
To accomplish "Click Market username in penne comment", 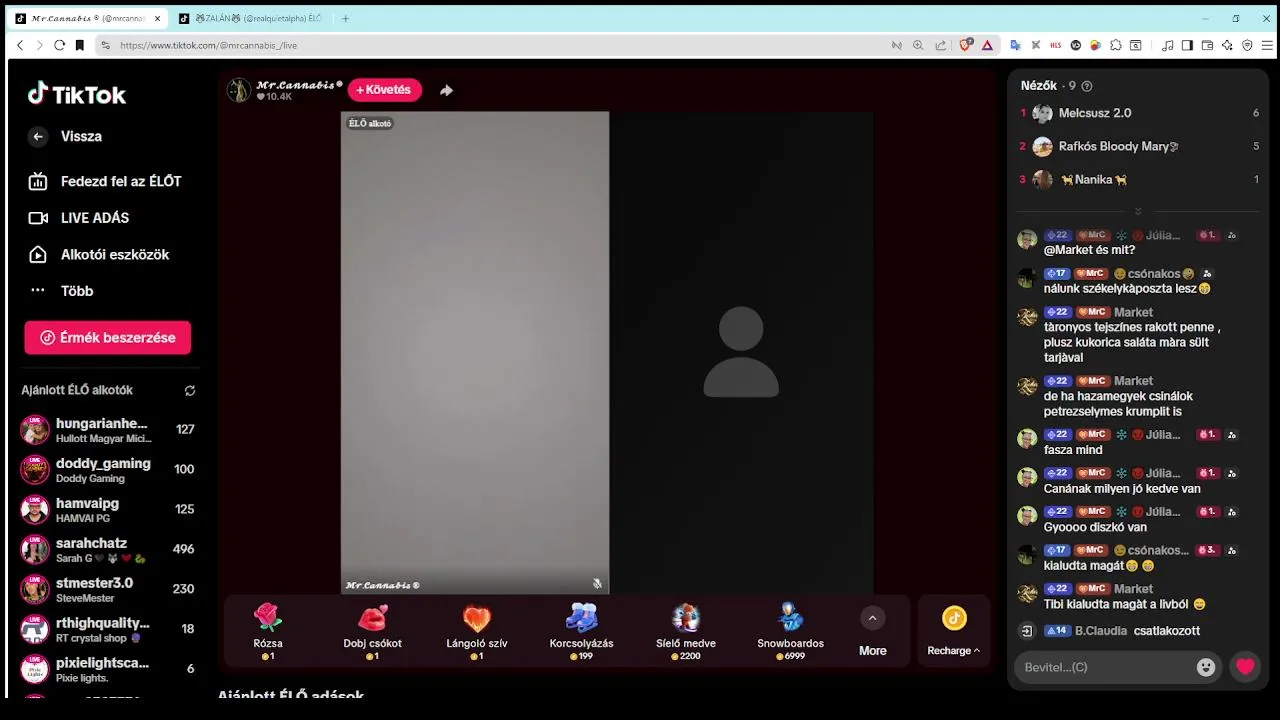I will point(1133,313).
